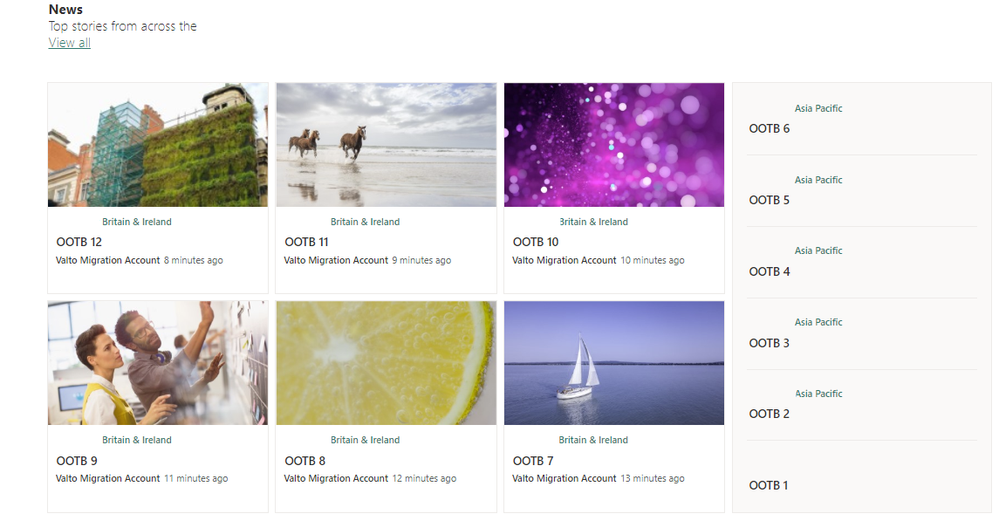Open the OOTB 9 article title

point(77,460)
